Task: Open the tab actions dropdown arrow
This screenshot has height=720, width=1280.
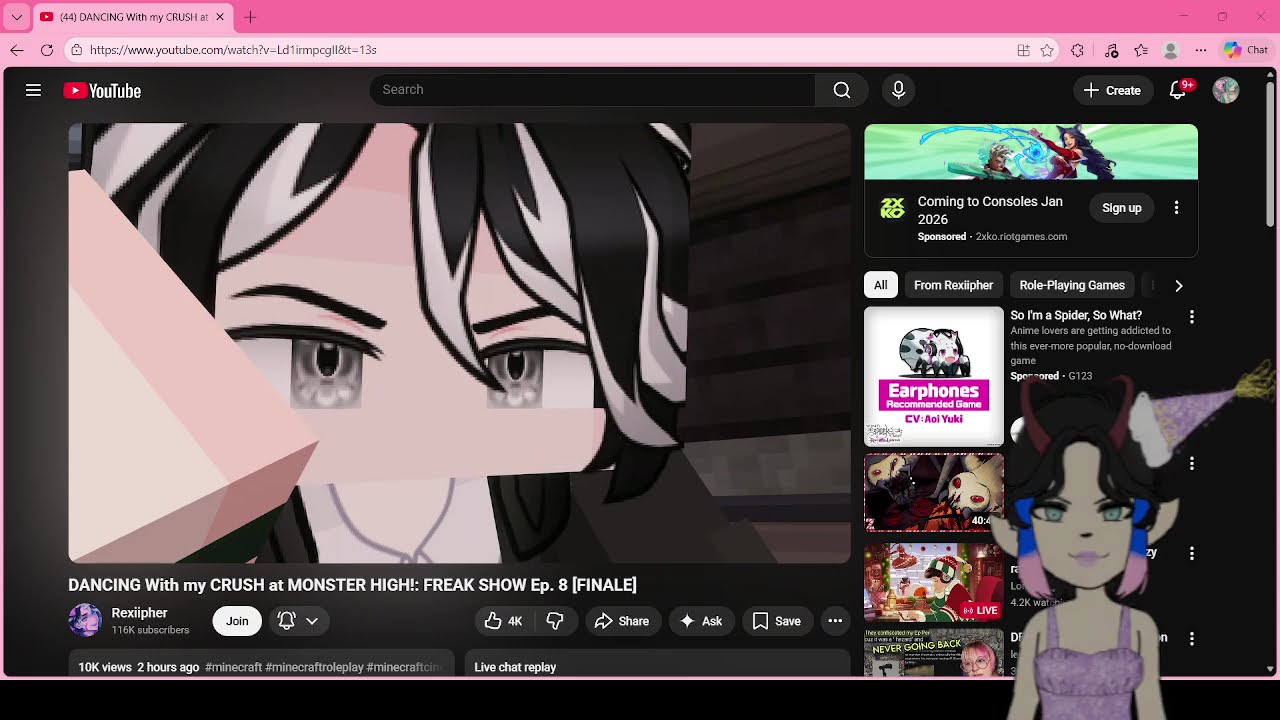Action: (16, 17)
